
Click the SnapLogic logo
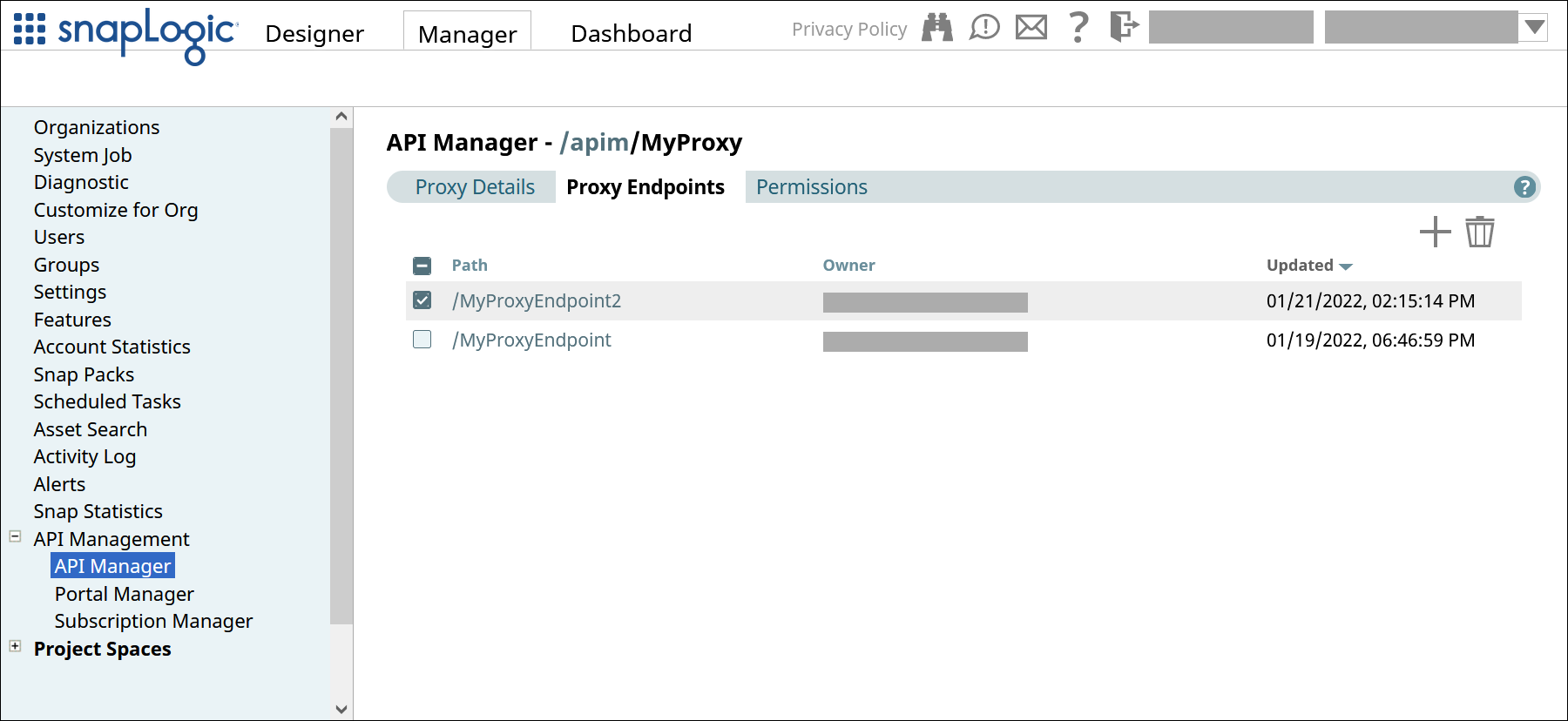(x=146, y=35)
